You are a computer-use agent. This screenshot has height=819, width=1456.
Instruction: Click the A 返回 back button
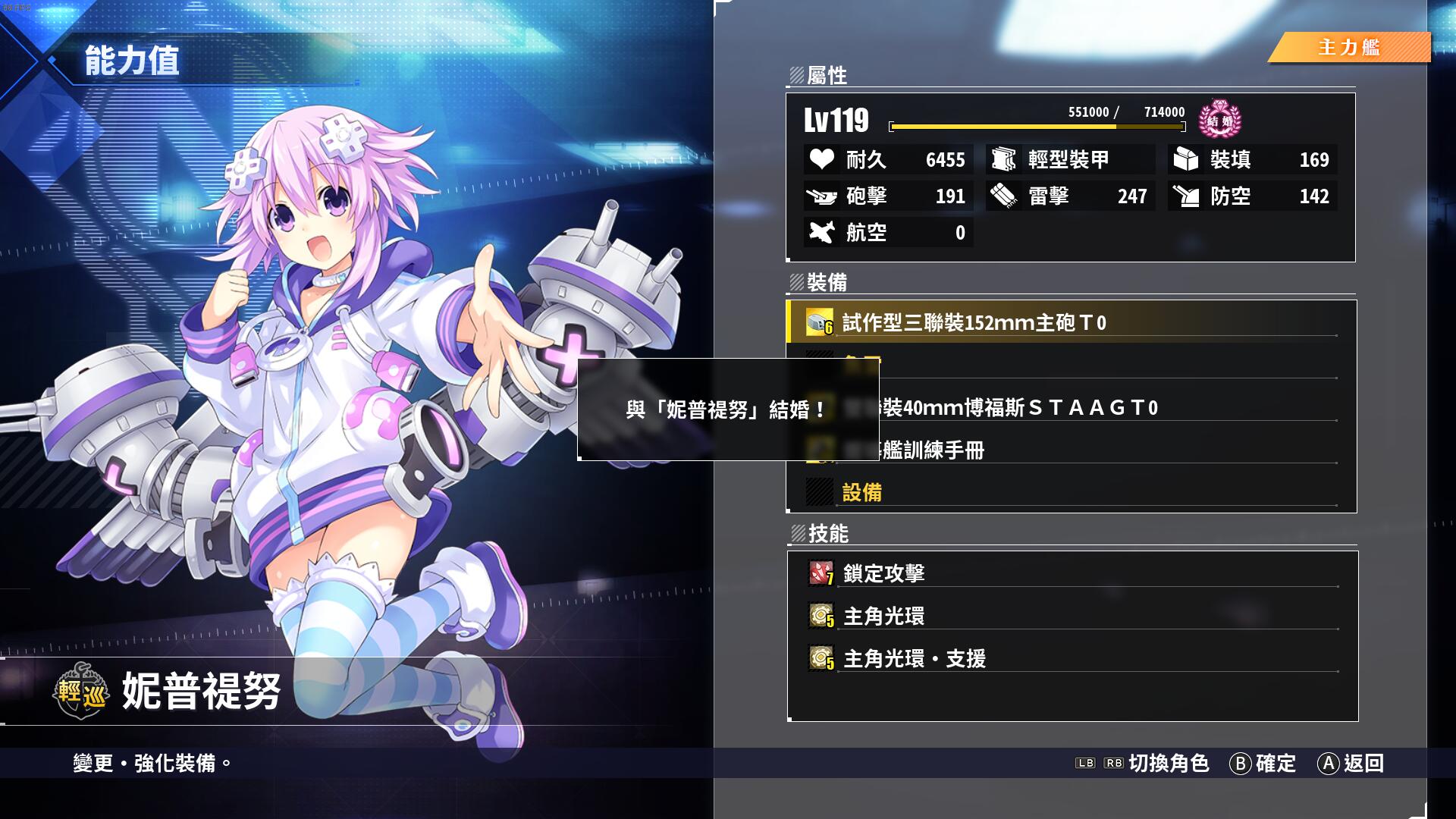[1351, 763]
